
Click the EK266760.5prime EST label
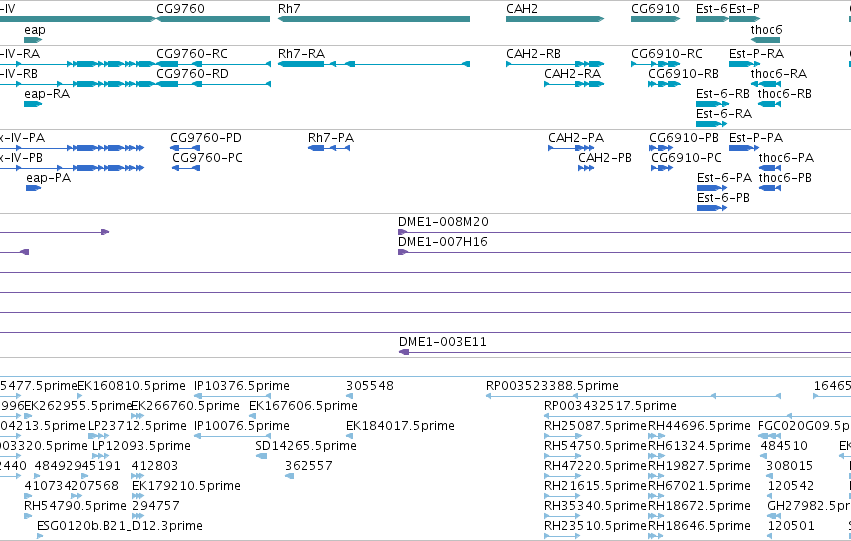coord(185,406)
